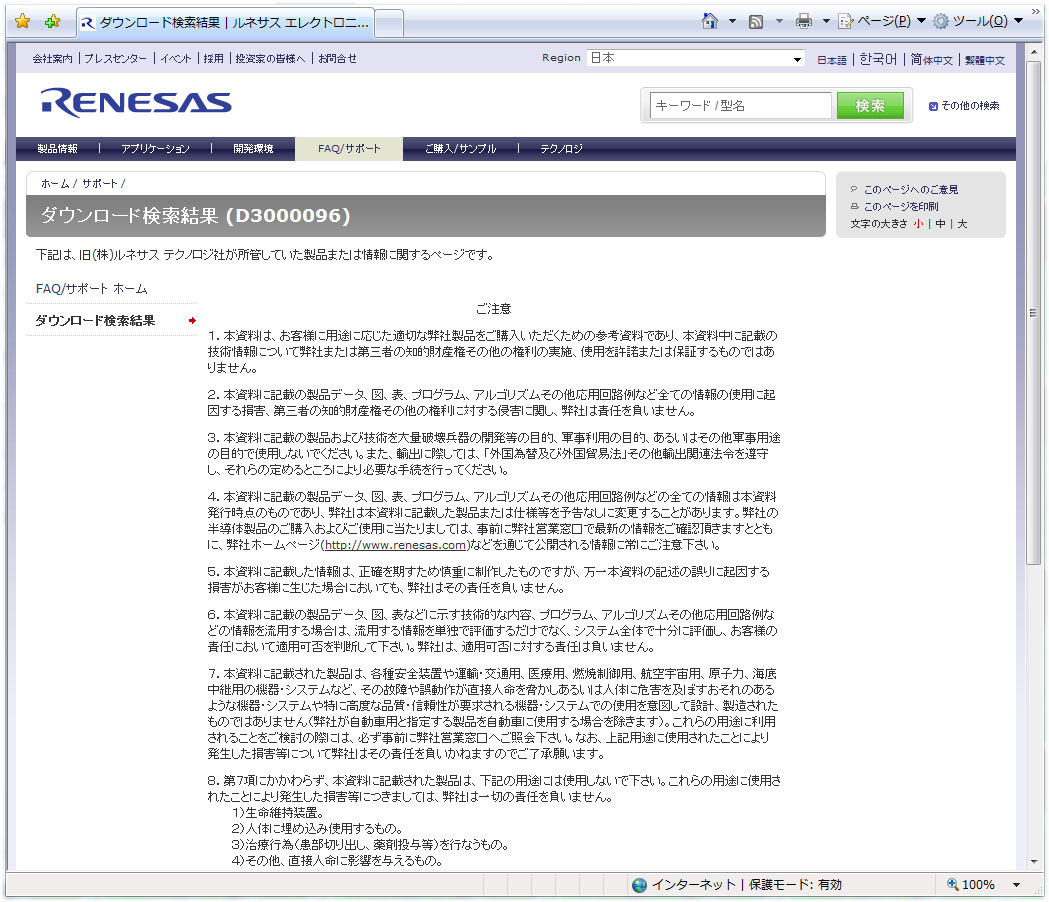
Task: Open the http://www.renesas.com link
Action: pyautogui.click(x=396, y=545)
